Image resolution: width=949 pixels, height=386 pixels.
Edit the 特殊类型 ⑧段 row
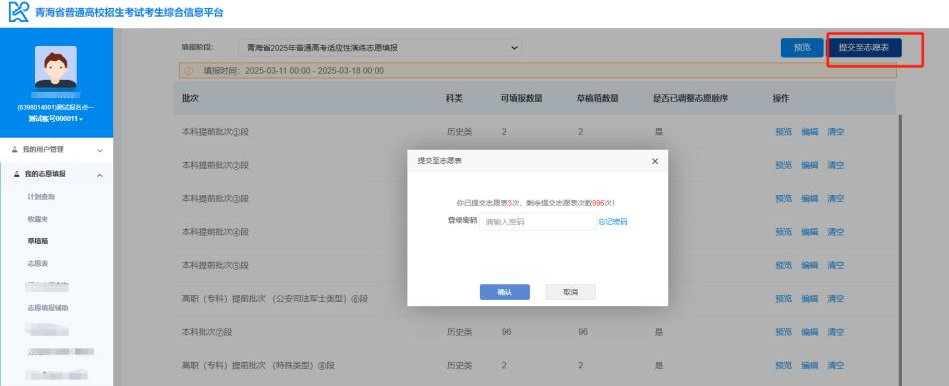coord(809,365)
